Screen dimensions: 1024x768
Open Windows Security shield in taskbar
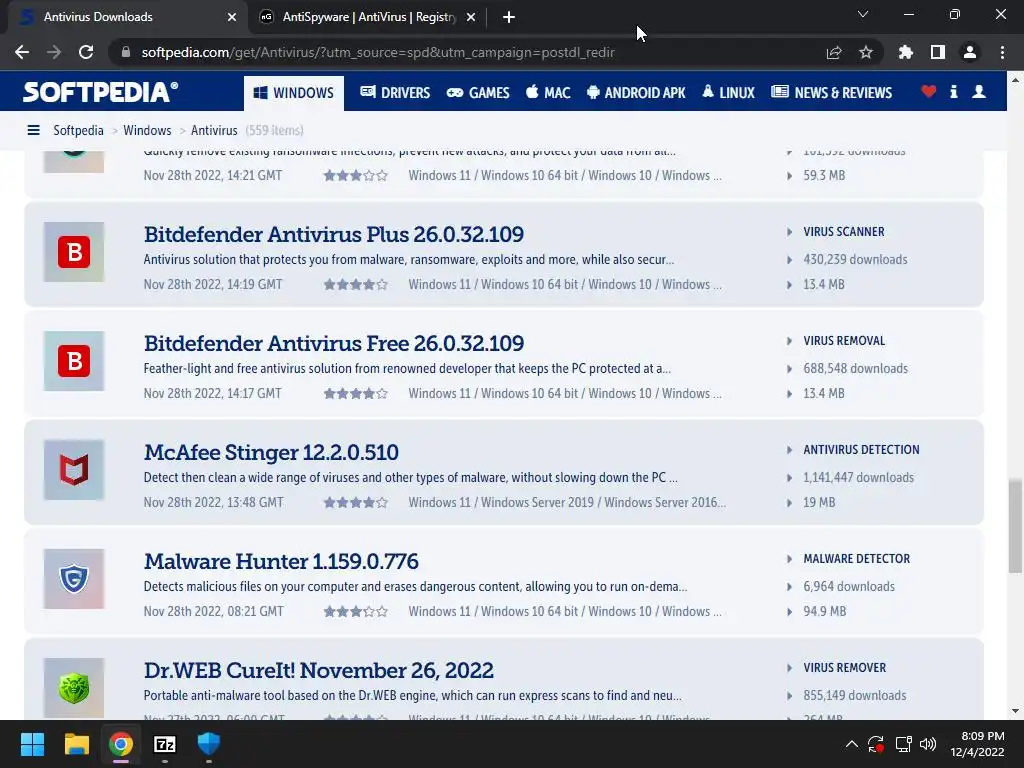208,744
